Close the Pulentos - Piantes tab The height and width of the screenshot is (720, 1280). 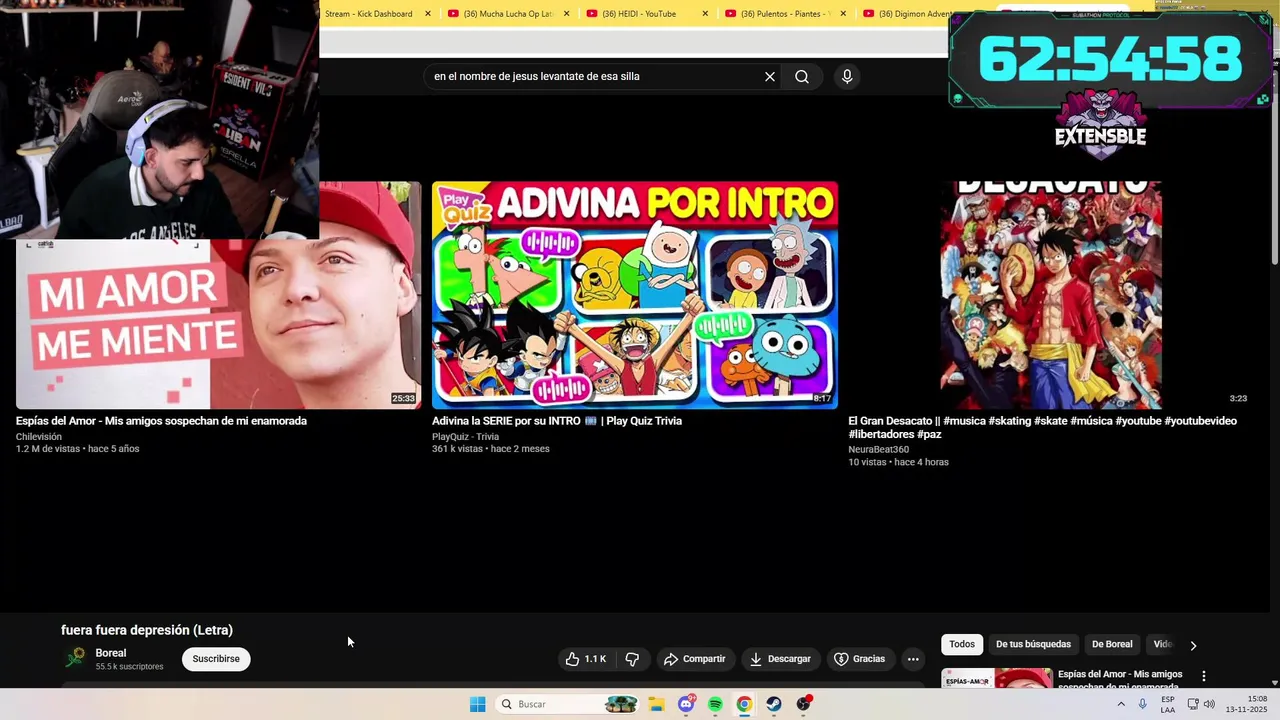843,14
